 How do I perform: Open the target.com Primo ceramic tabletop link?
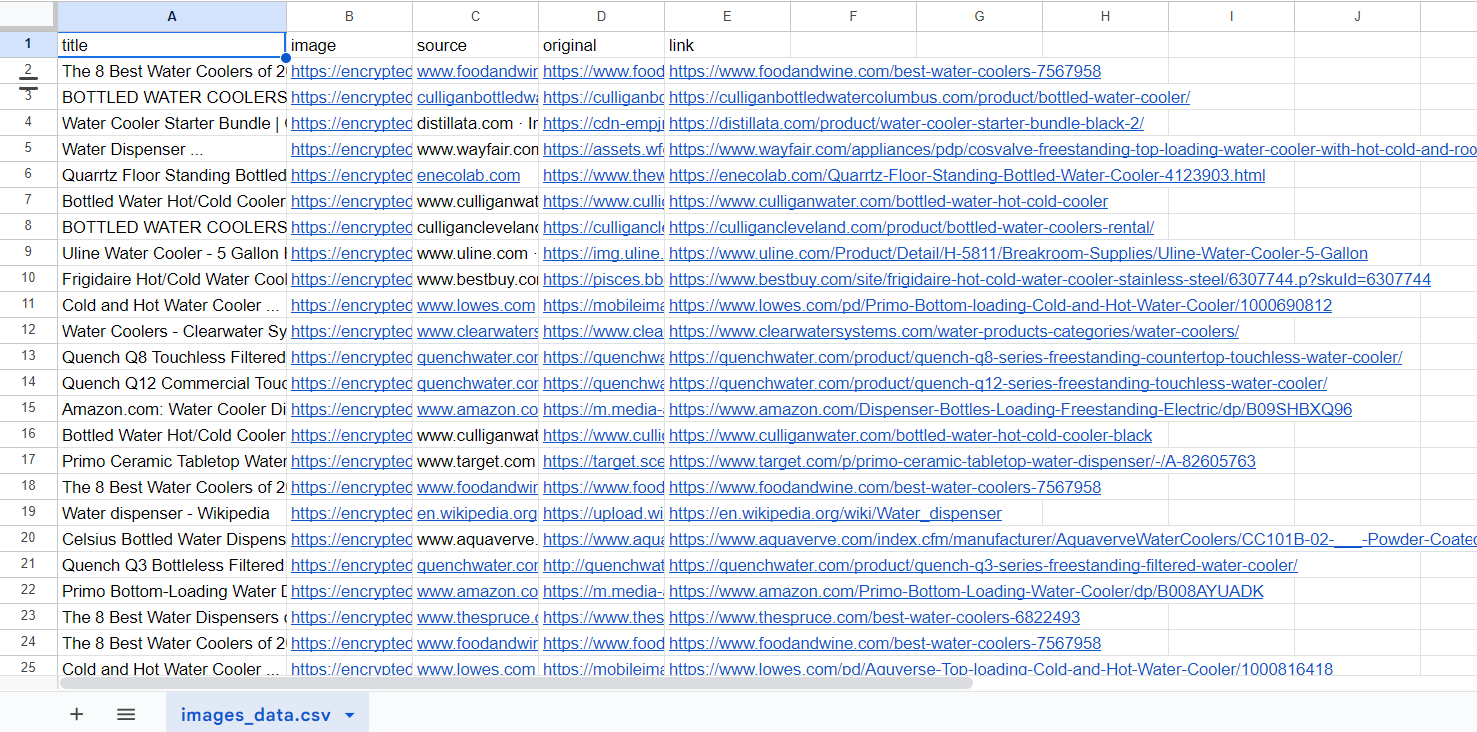962,461
